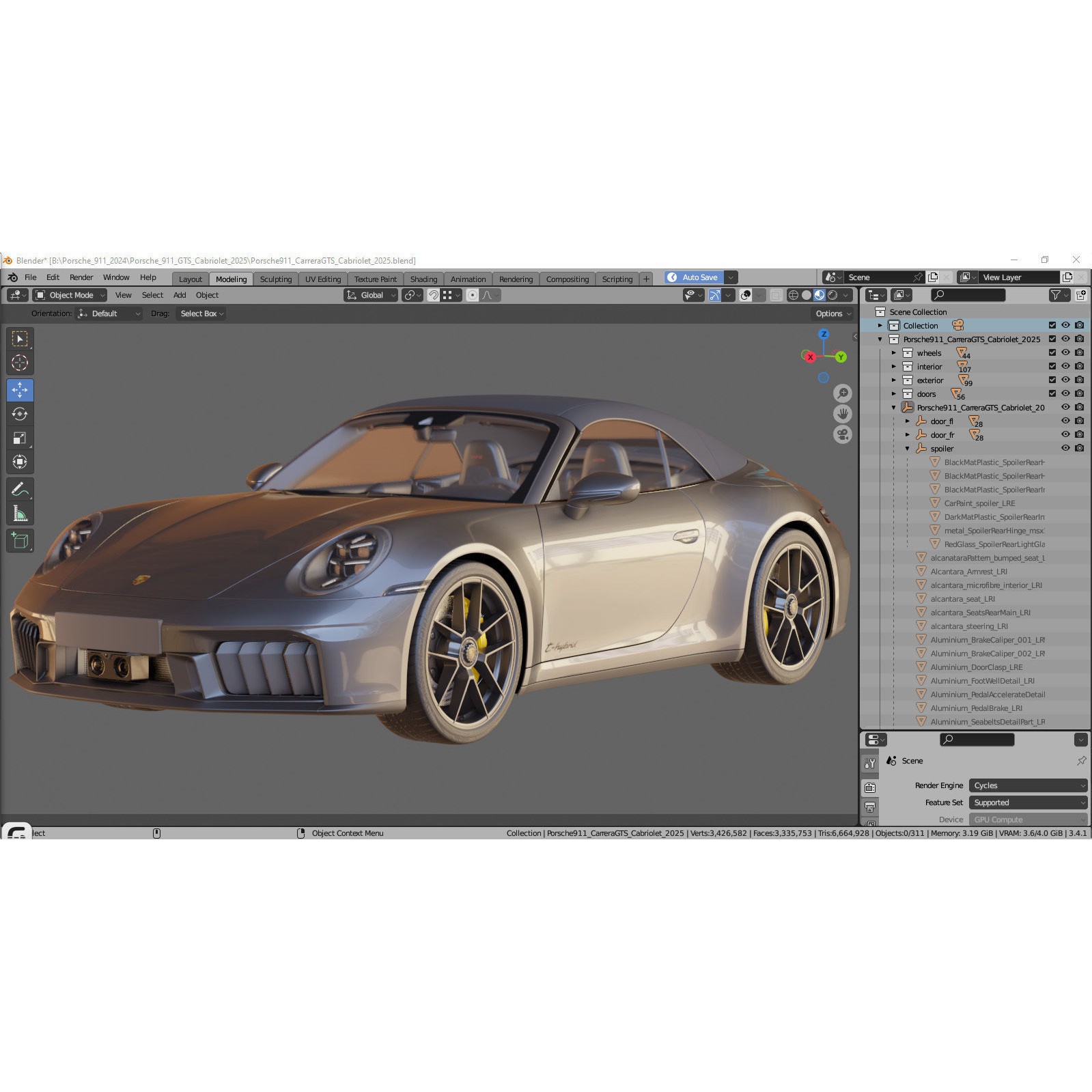Viewport: 1092px width, 1092px height.
Task: Select CarPaint_spoiler_LRE mesh in outliner
Action: click(x=979, y=503)
